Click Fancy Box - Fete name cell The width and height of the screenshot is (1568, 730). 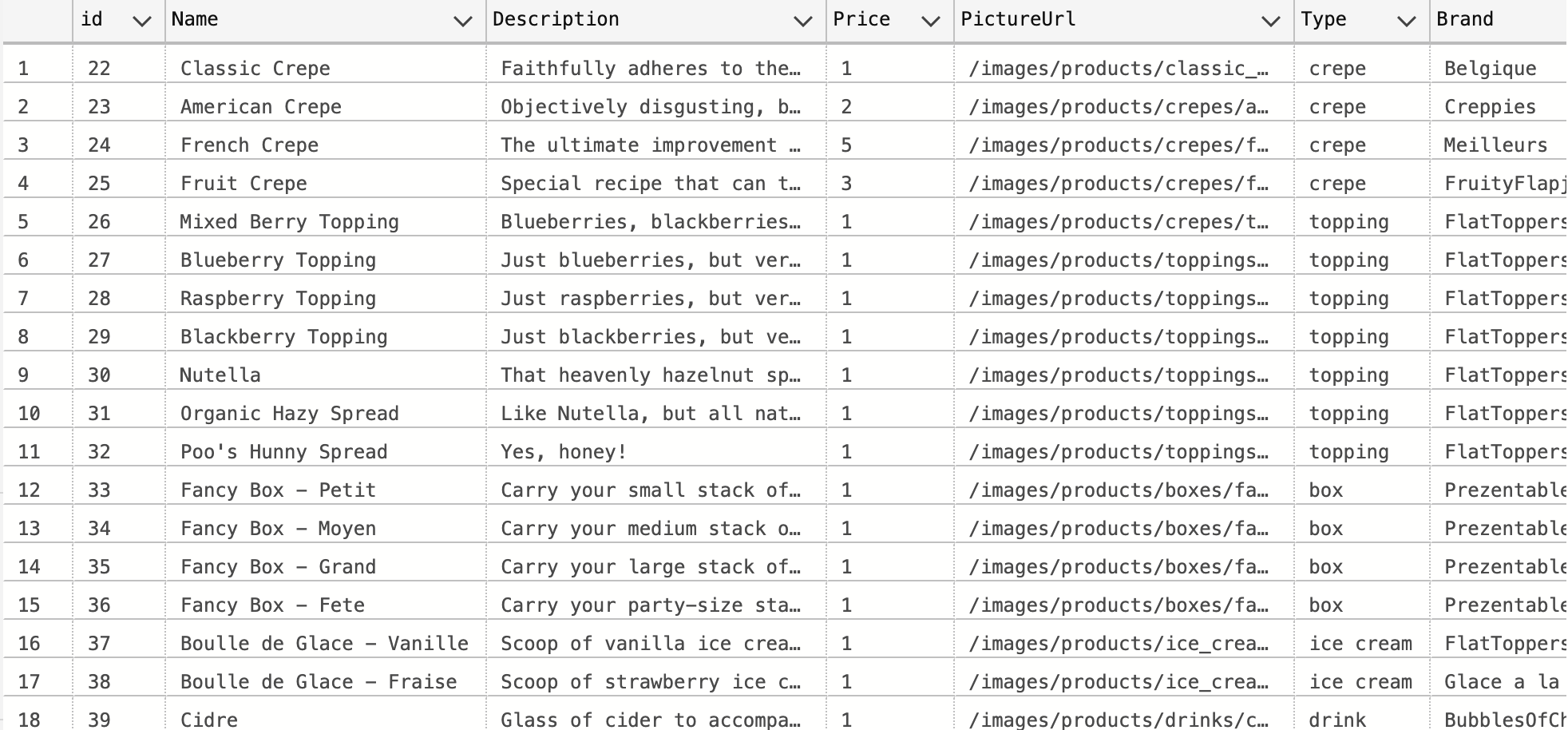point(272,605)
